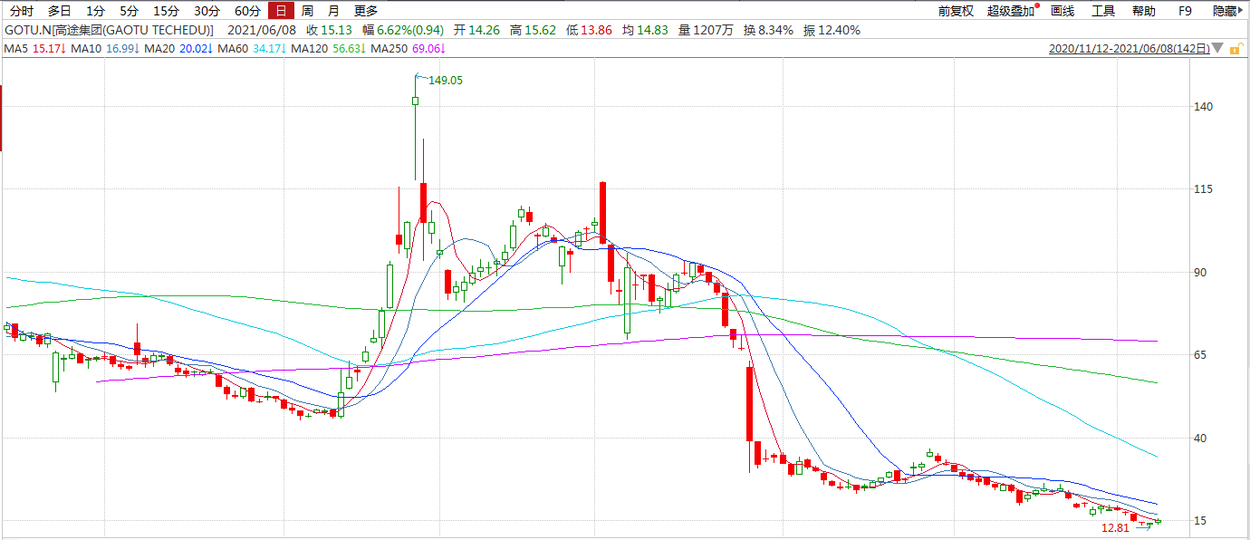This screenshot has width=1250, height=540.
Task: Click the GOTU.N 高途集团 stock title
Action: pyautogui.click(x=109, y=30)
